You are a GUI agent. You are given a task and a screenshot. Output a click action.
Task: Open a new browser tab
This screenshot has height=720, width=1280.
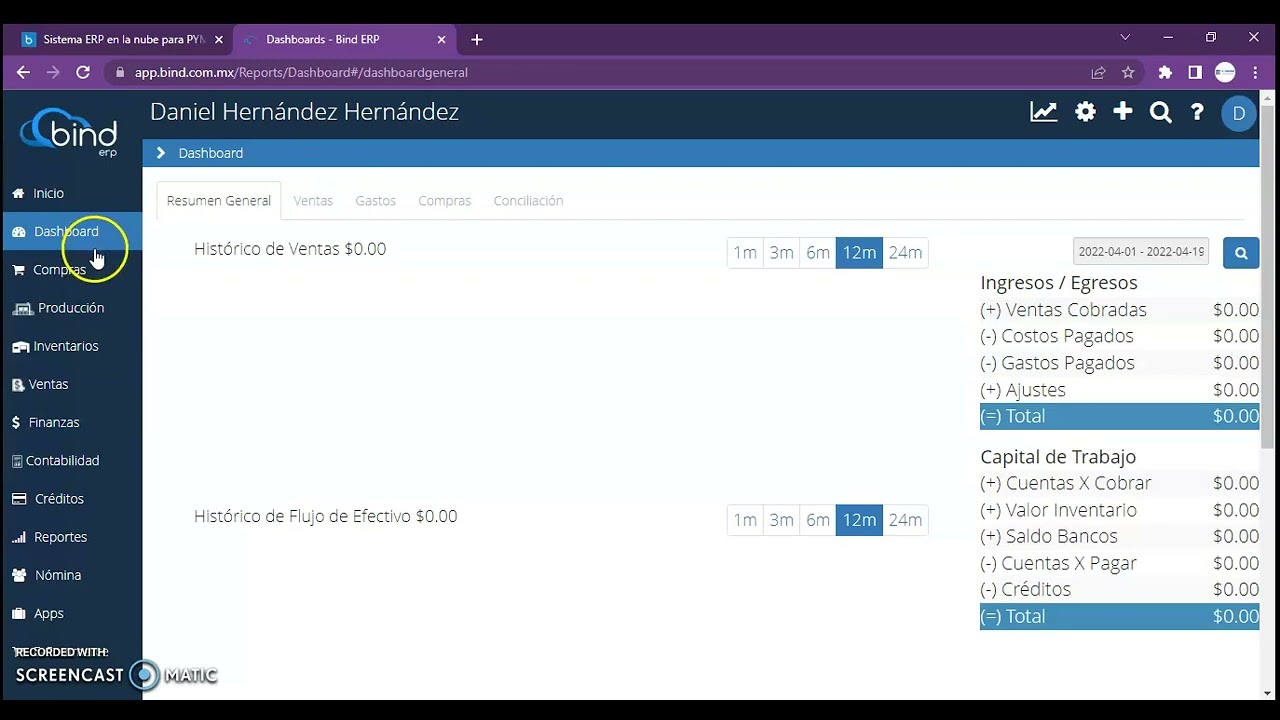click(477, 40)
